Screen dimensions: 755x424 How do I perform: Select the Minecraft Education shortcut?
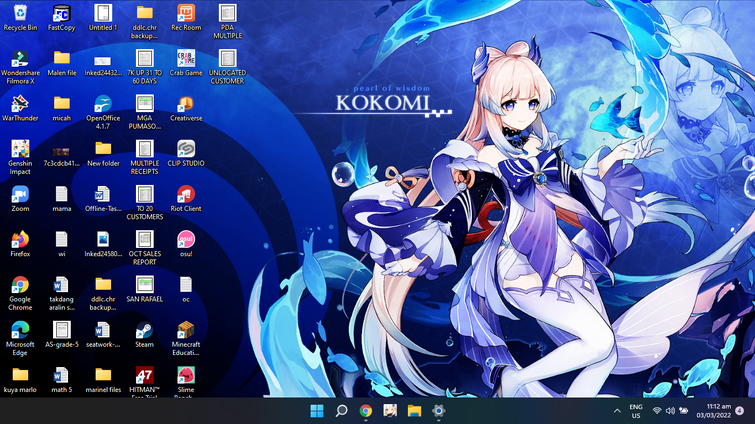[186, 338]
